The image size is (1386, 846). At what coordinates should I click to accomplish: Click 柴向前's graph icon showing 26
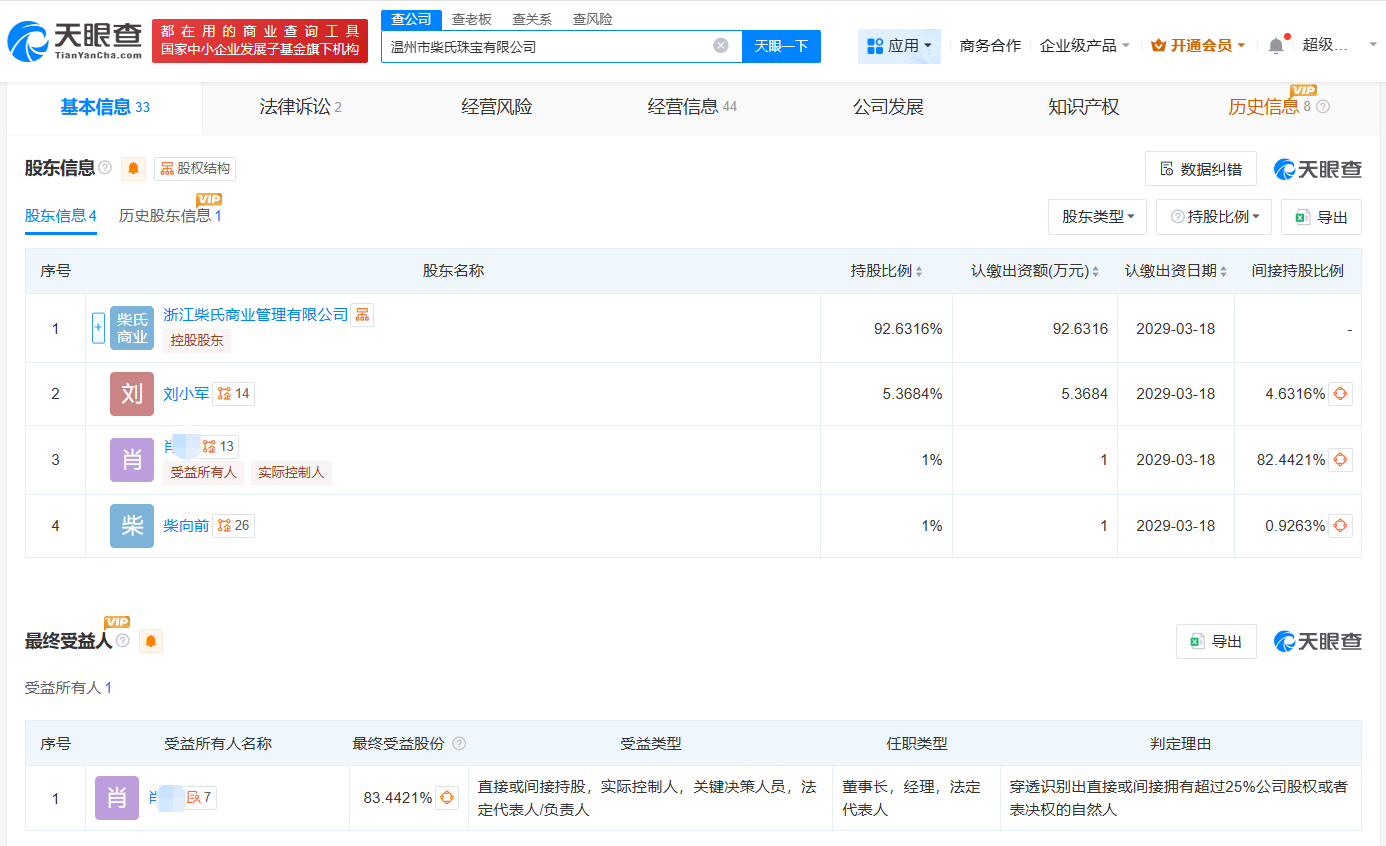[233, 525]
